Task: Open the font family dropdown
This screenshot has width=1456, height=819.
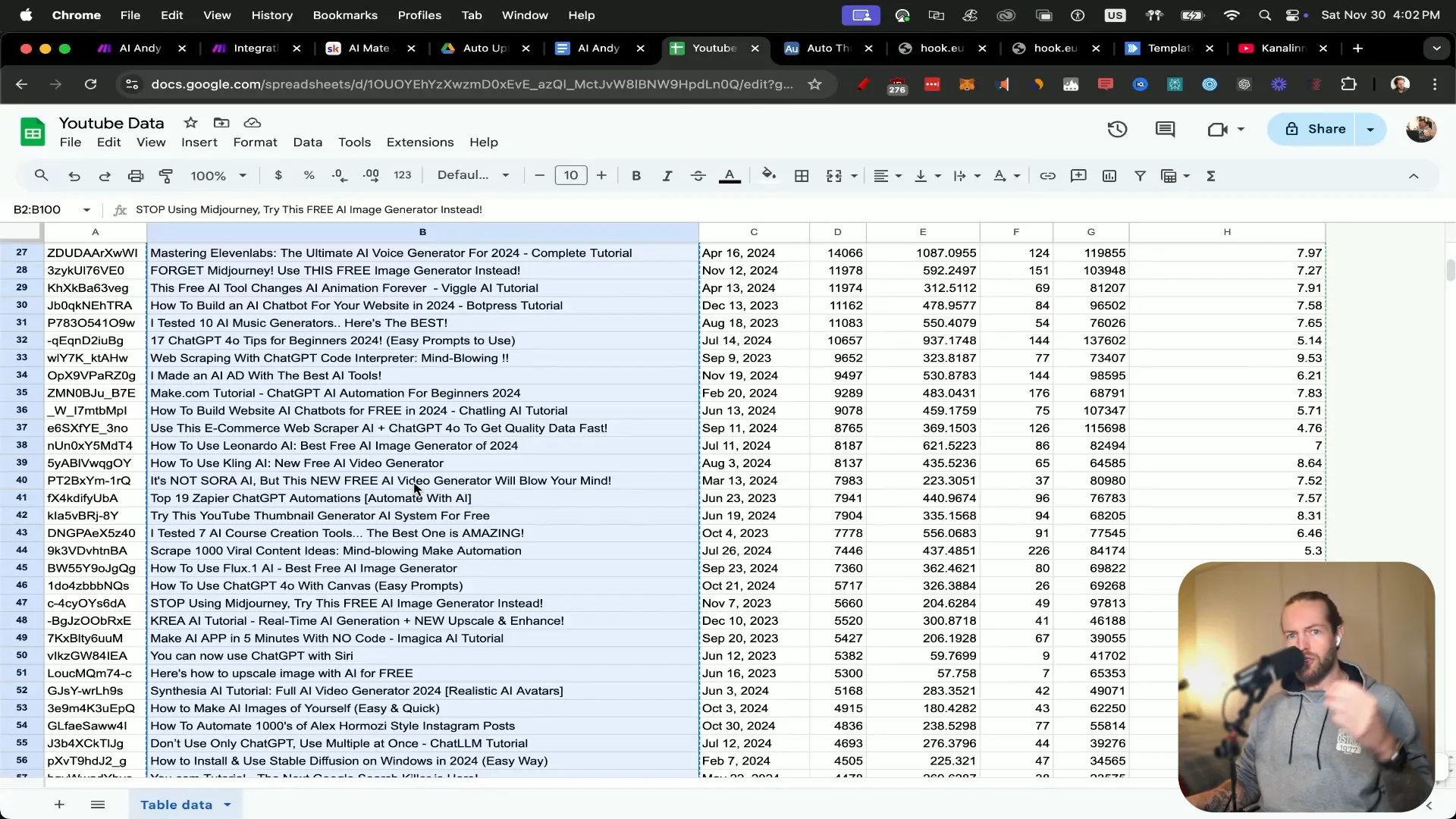Action: 473,175
